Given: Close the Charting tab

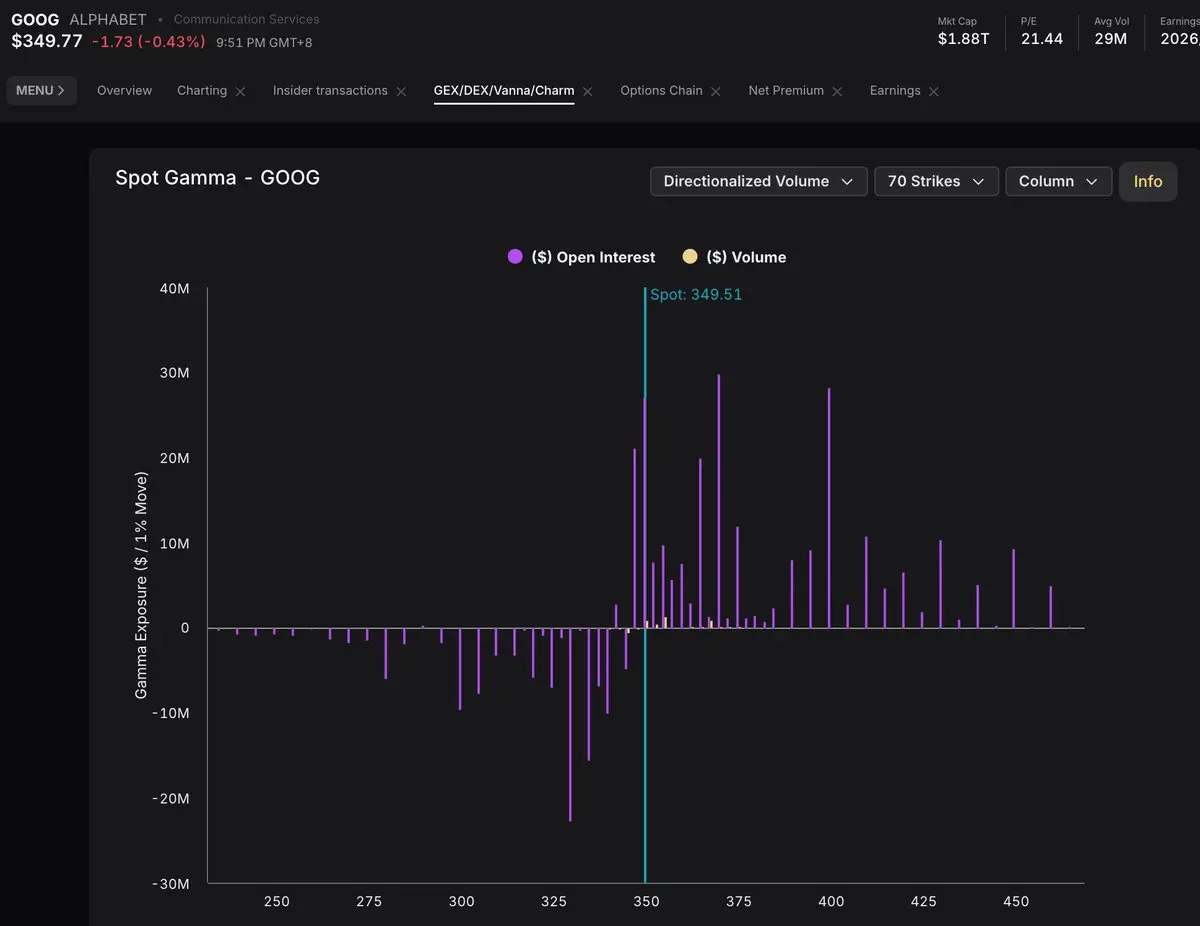Looking at the screenshot, I should (240, 91).
